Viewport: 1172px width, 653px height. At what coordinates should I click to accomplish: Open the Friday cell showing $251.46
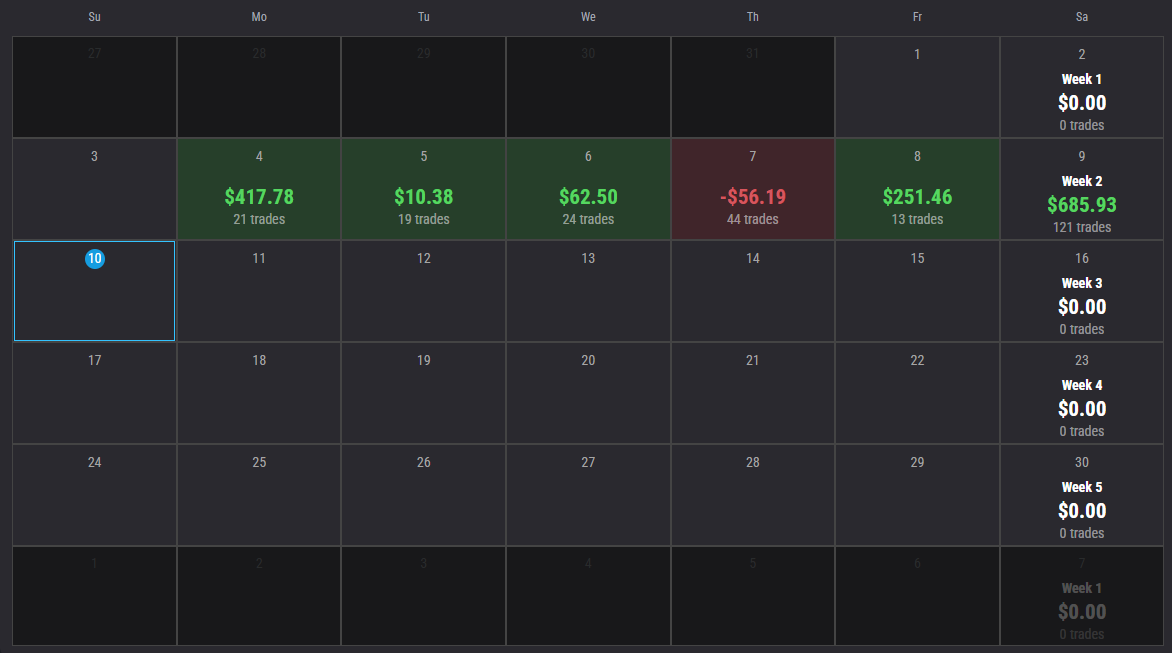pos(917,188)
